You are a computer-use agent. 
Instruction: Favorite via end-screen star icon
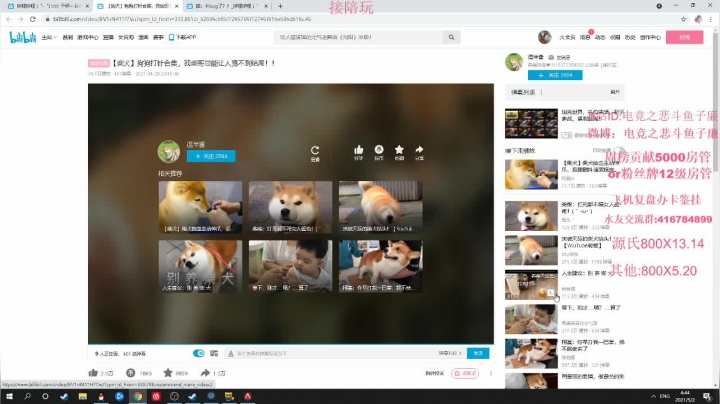click(x=399, y=152)
